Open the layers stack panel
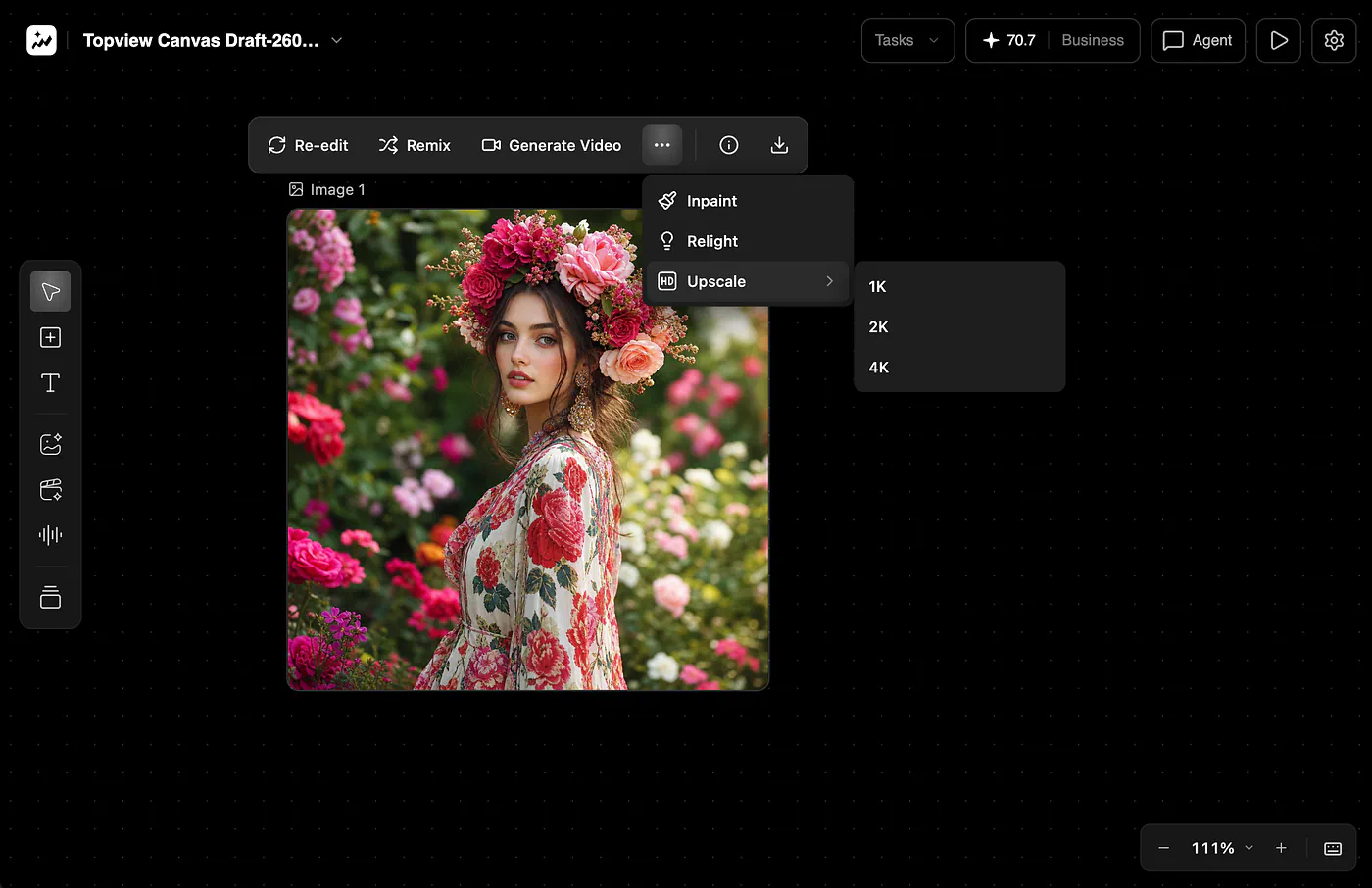Image resolution: width=1372 pixels, height=888 pixels. tap(50, 597)
